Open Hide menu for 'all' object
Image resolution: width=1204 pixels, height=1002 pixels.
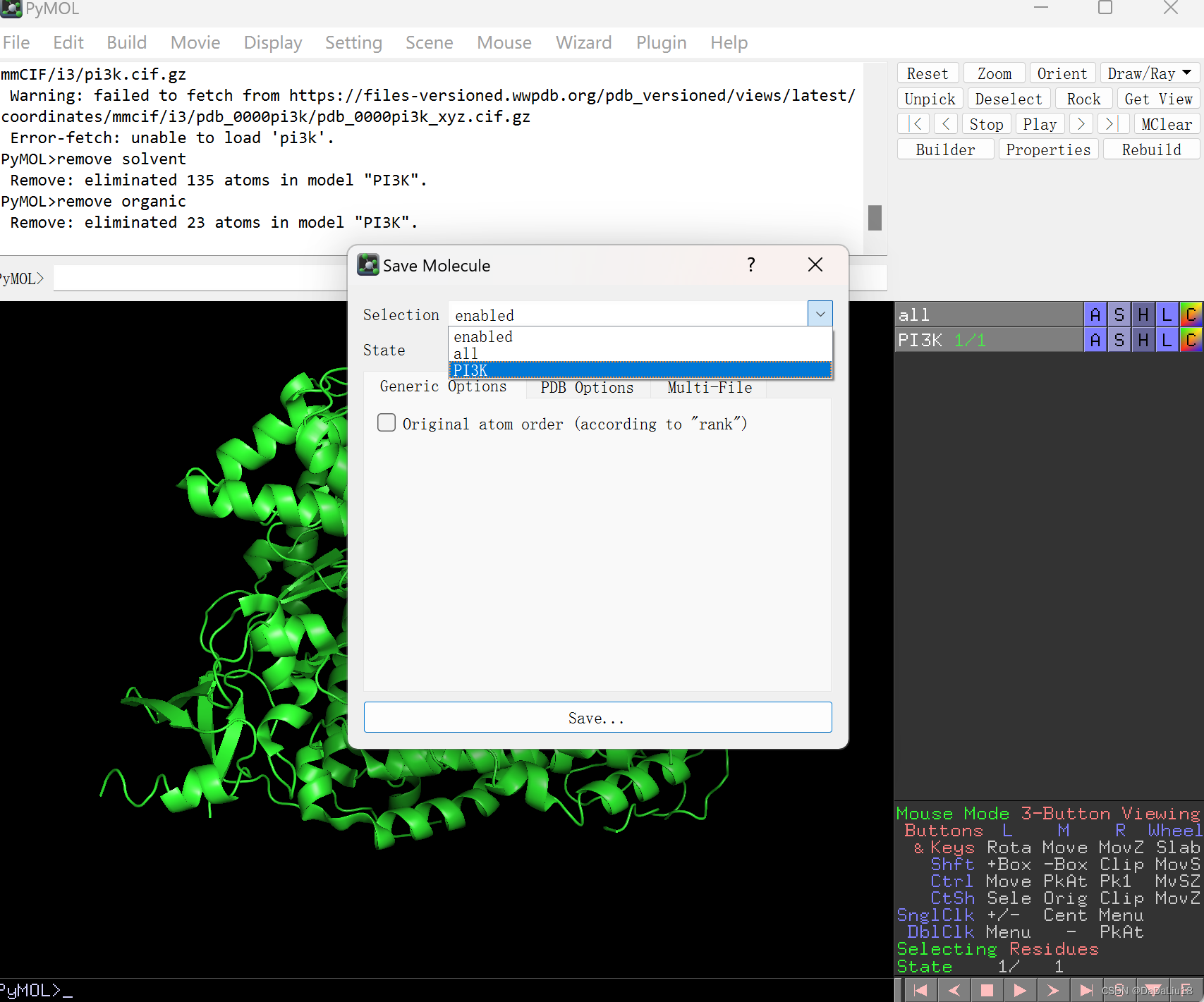coord(1143,314)
